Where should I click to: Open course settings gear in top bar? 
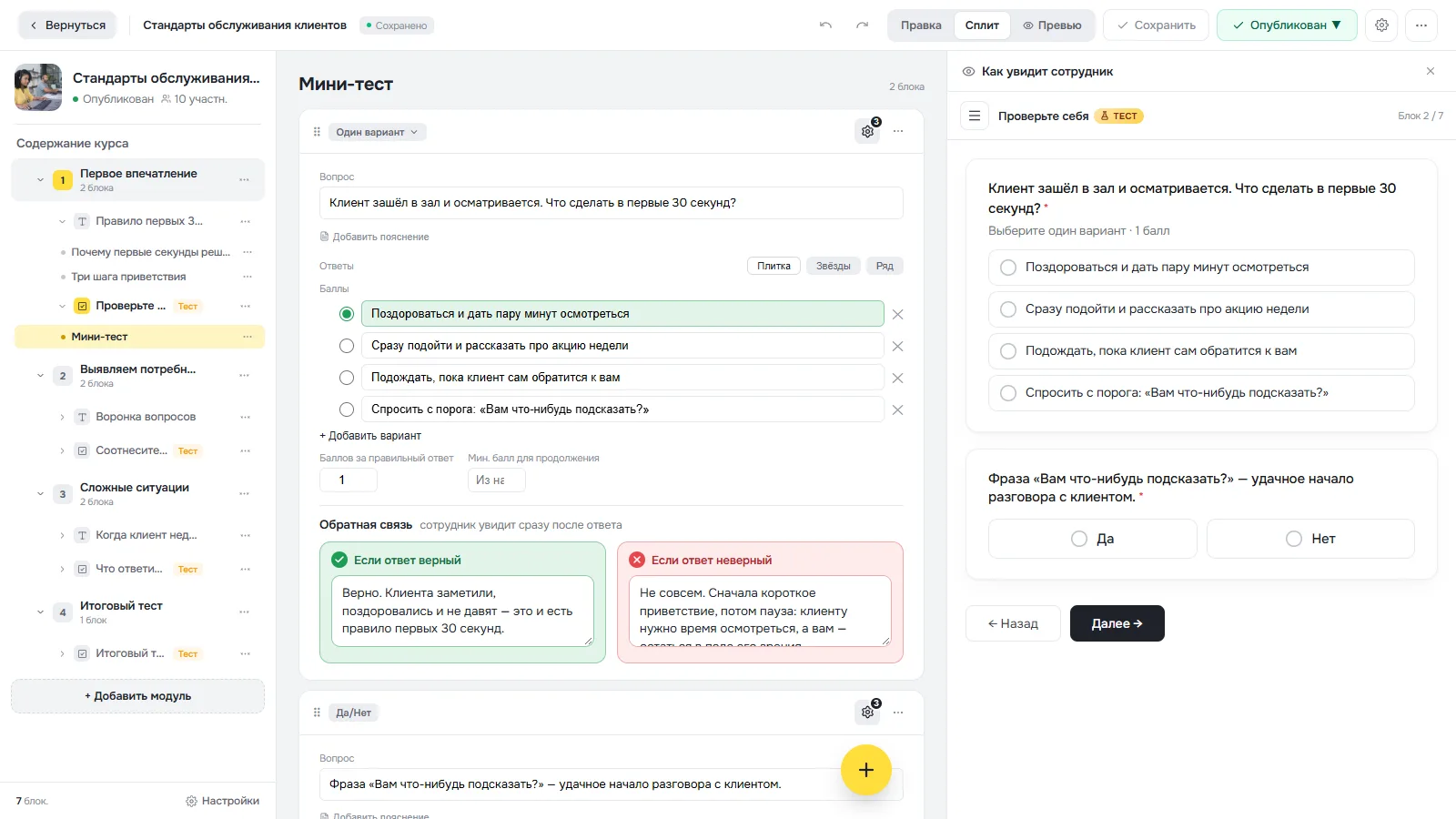pos(1381,25)
